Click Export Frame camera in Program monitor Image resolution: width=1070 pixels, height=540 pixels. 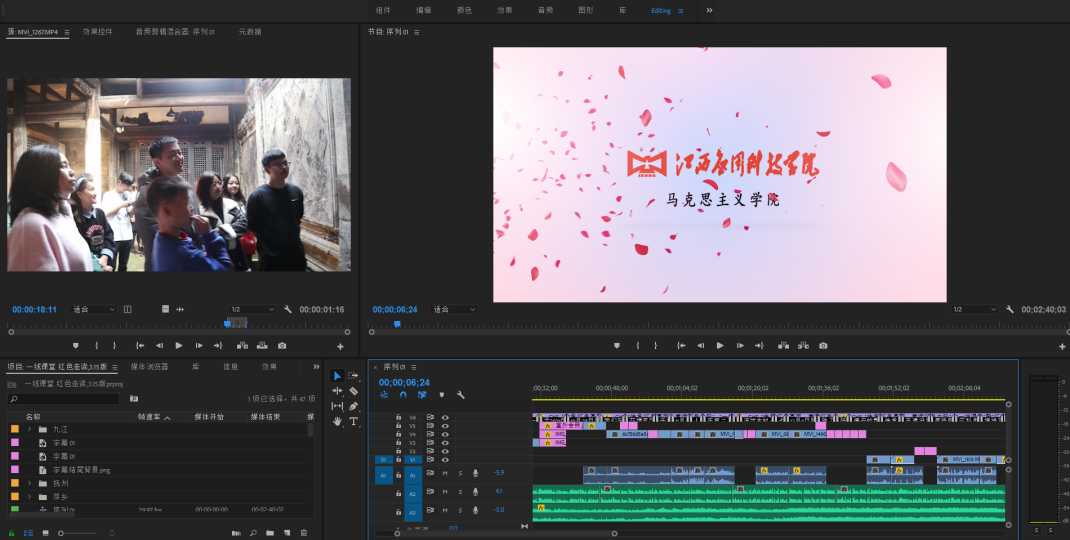tap(823, 346)
